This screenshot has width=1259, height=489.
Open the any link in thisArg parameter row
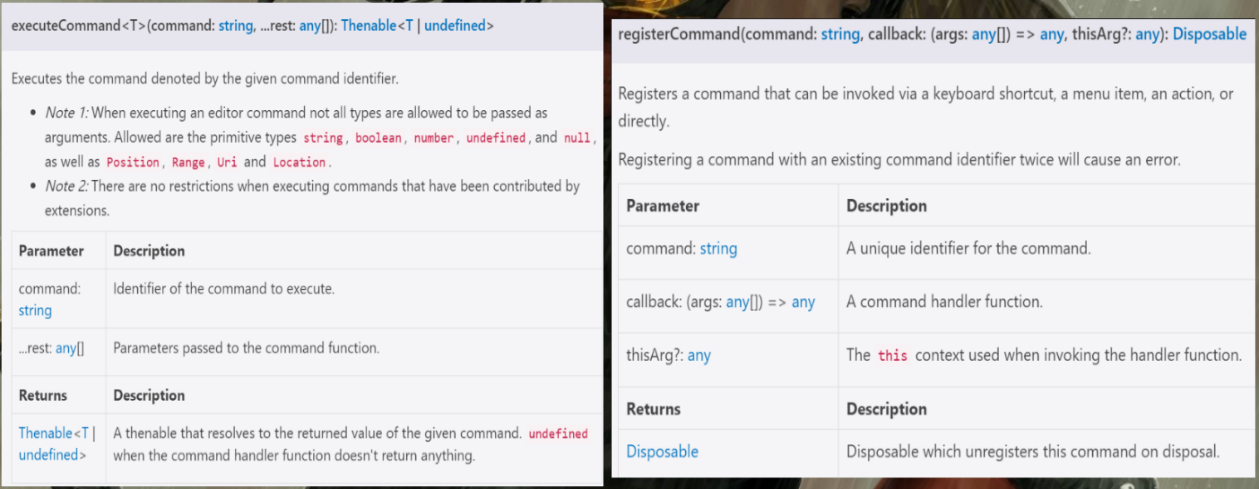pos(699,355)
